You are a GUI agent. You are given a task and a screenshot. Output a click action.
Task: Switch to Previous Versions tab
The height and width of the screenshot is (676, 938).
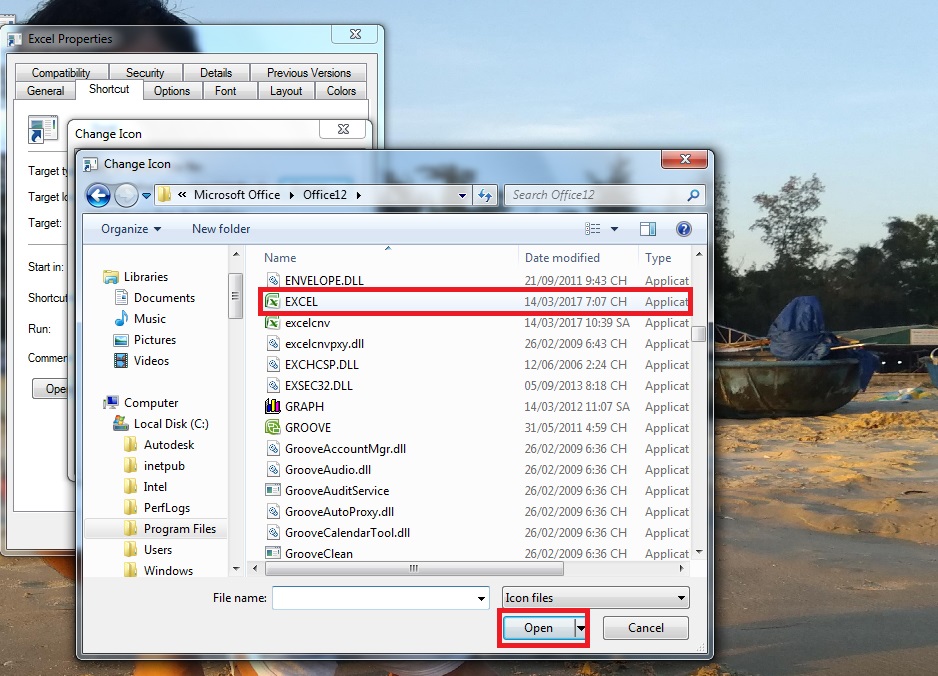pyautogui.click(x=309, y=72)
